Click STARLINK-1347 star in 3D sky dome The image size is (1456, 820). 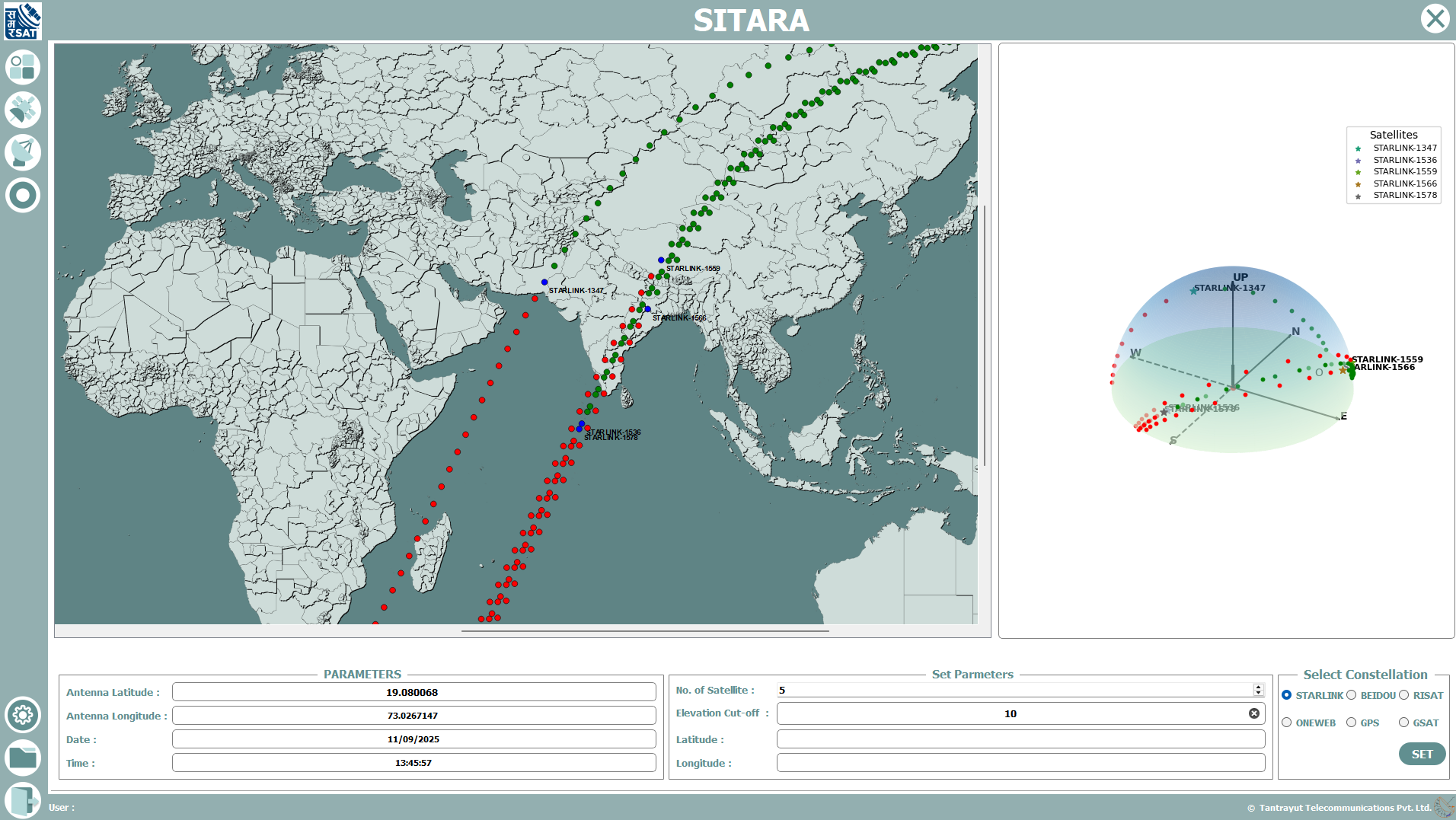pos(1193,291)
